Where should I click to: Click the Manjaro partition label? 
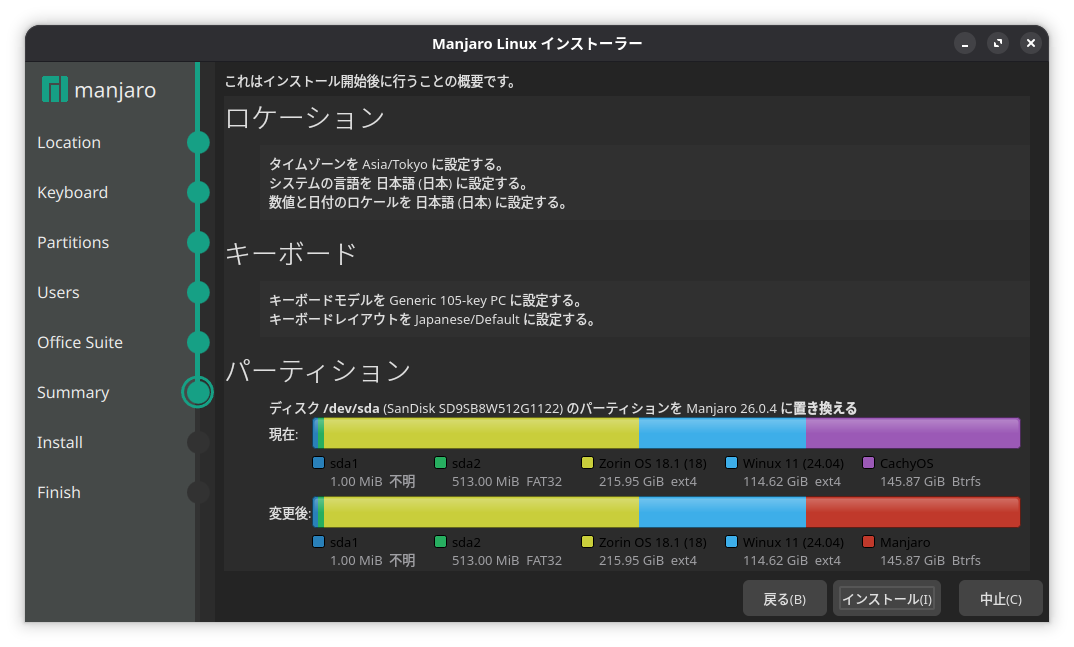(x=905, y=542)
